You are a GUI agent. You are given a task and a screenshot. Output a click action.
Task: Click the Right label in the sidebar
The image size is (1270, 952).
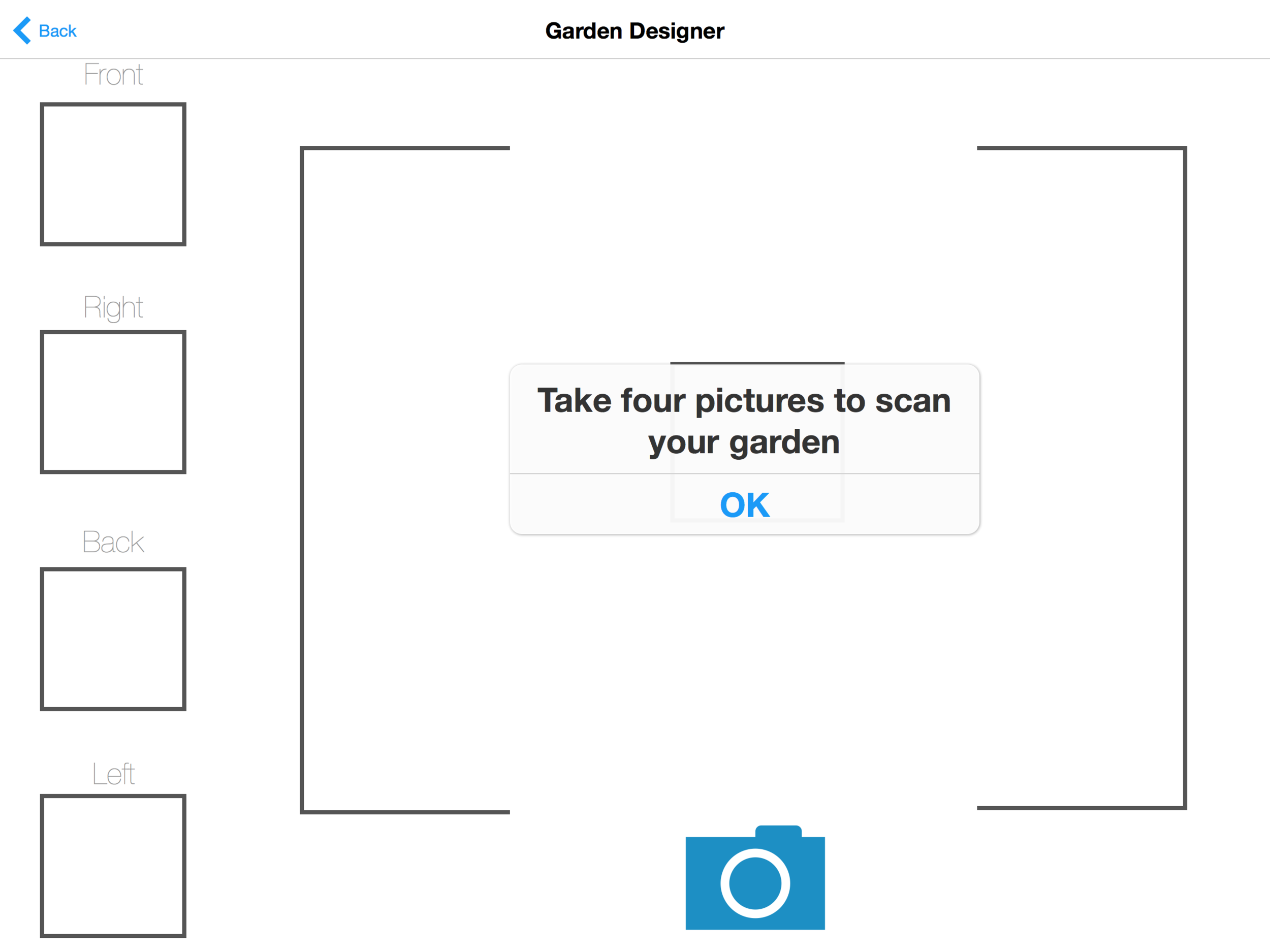tap(113, 308)
